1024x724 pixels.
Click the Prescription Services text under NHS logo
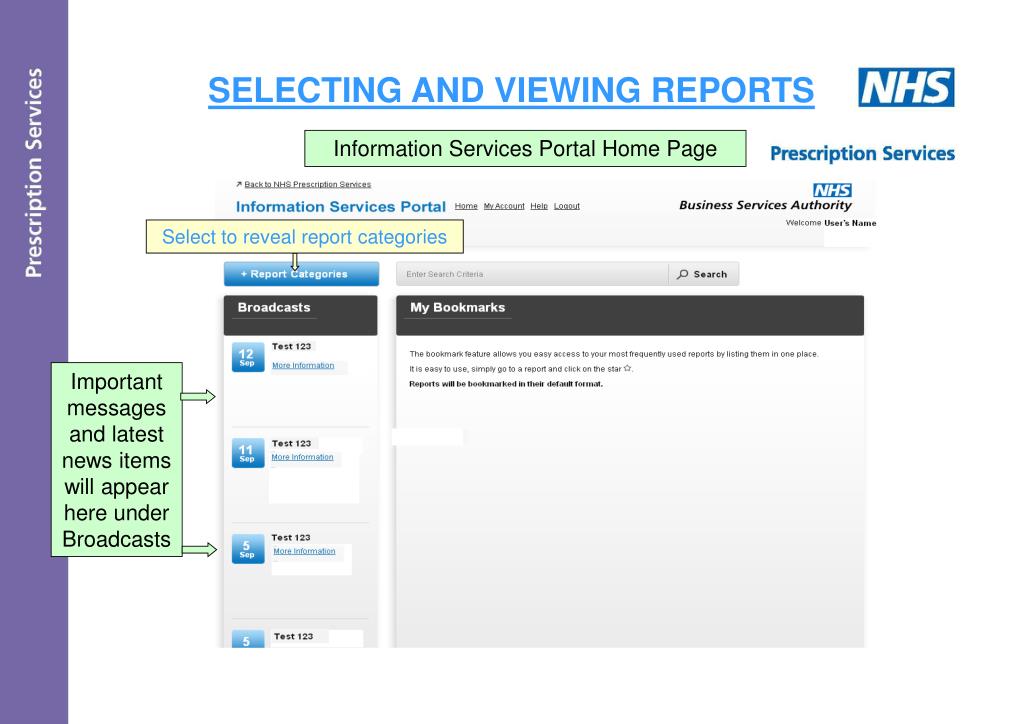pyautogui.click(x=862, y=154)
